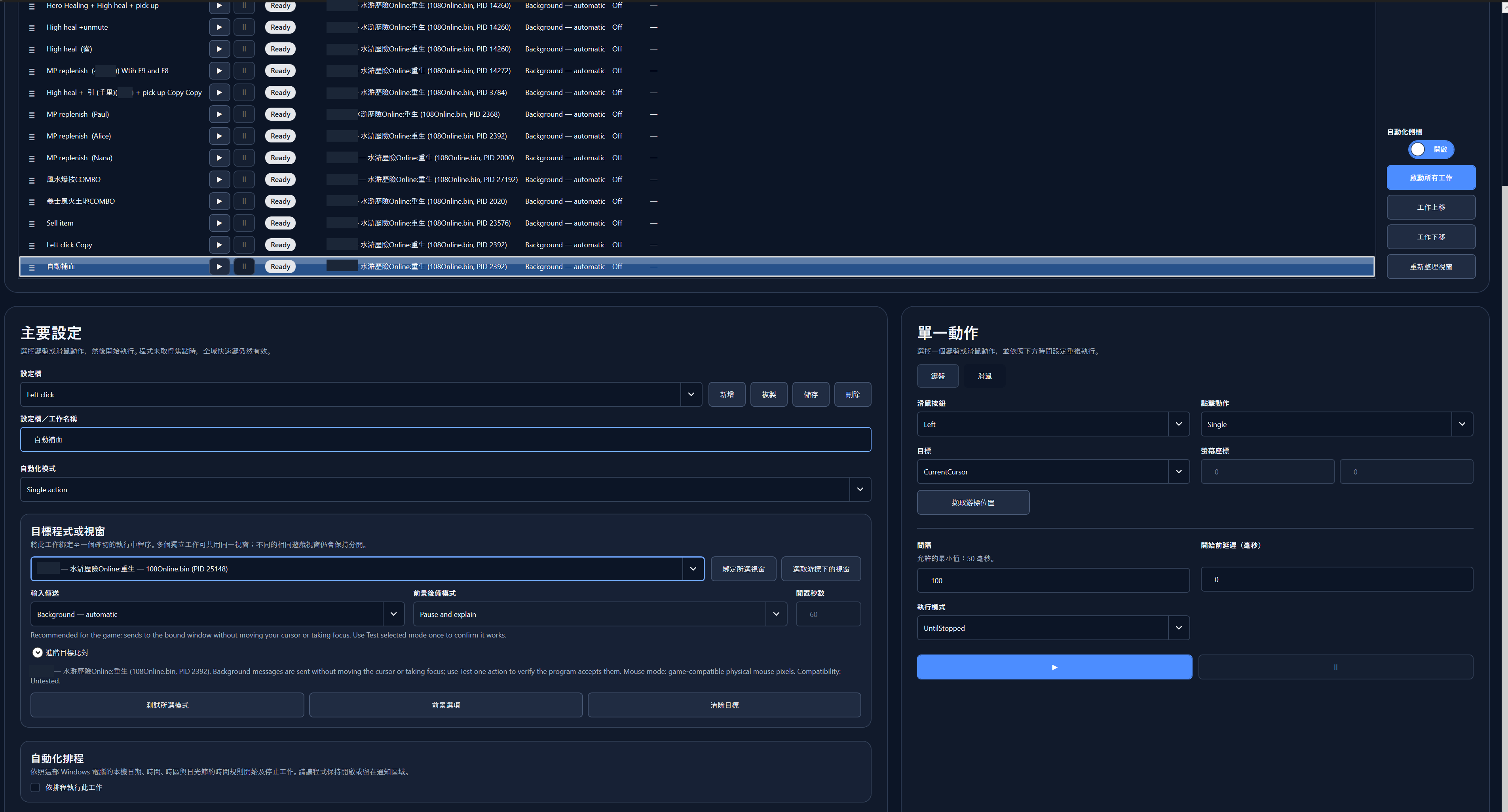Toggle the 自動化側欄 switch

(1431, 149)
